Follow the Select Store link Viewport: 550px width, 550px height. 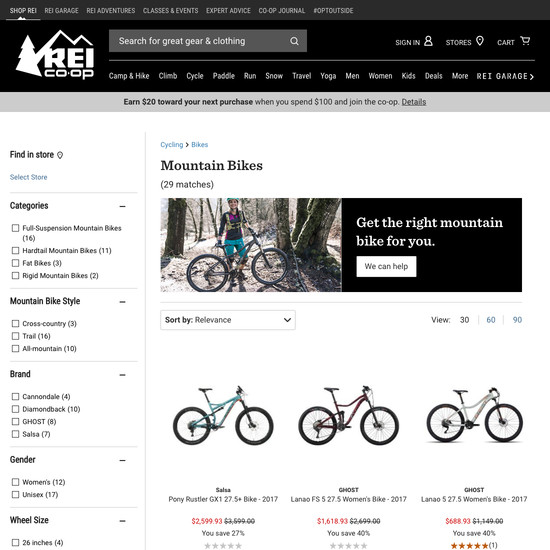(28, 177)
